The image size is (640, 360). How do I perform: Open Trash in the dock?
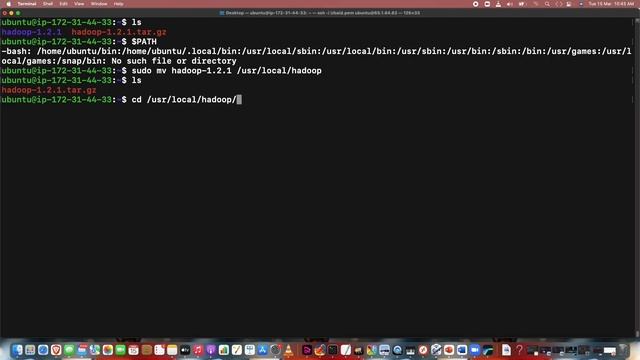pos(624,350)
